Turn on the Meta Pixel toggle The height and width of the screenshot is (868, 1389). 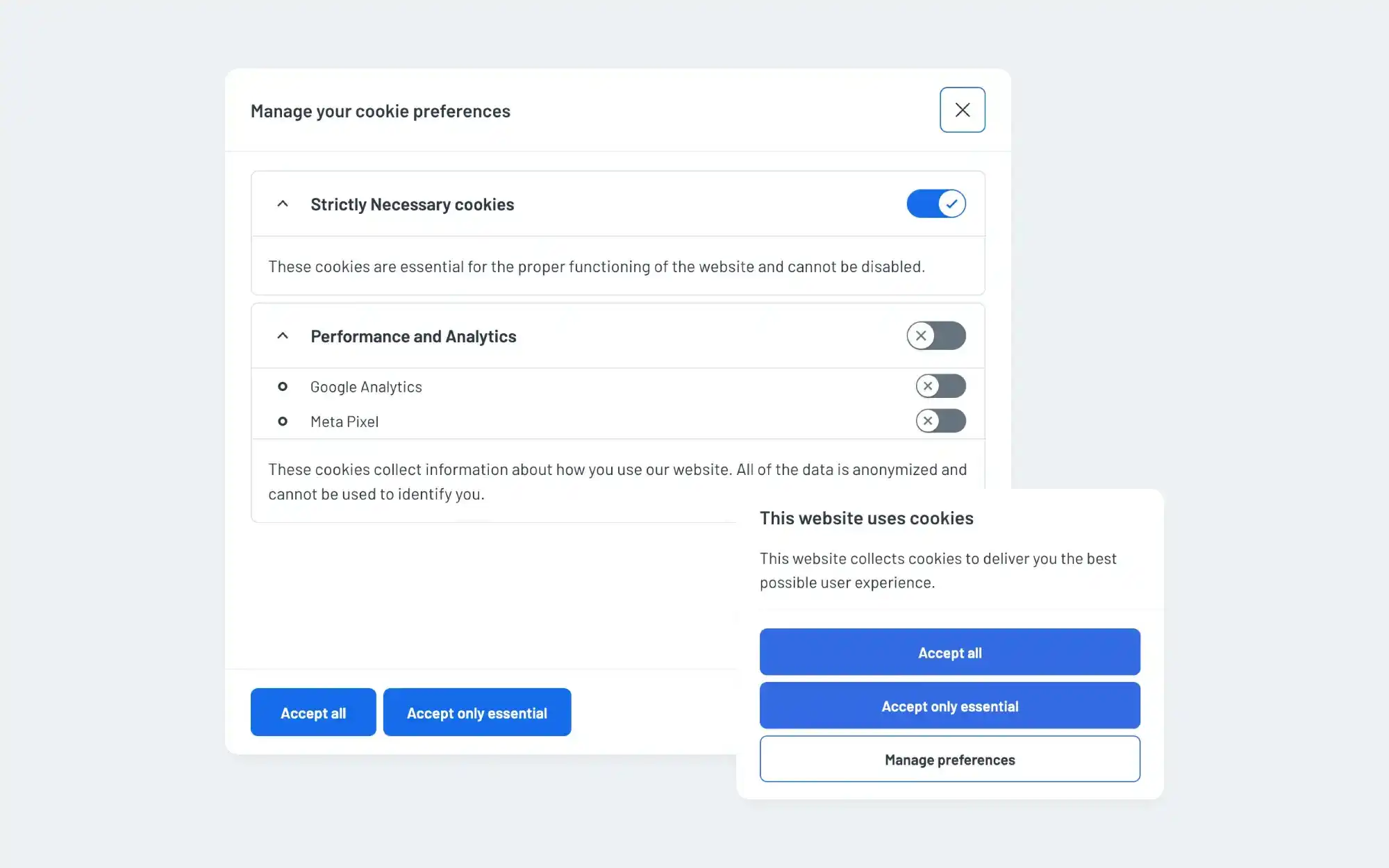click(x=941, y=422)
